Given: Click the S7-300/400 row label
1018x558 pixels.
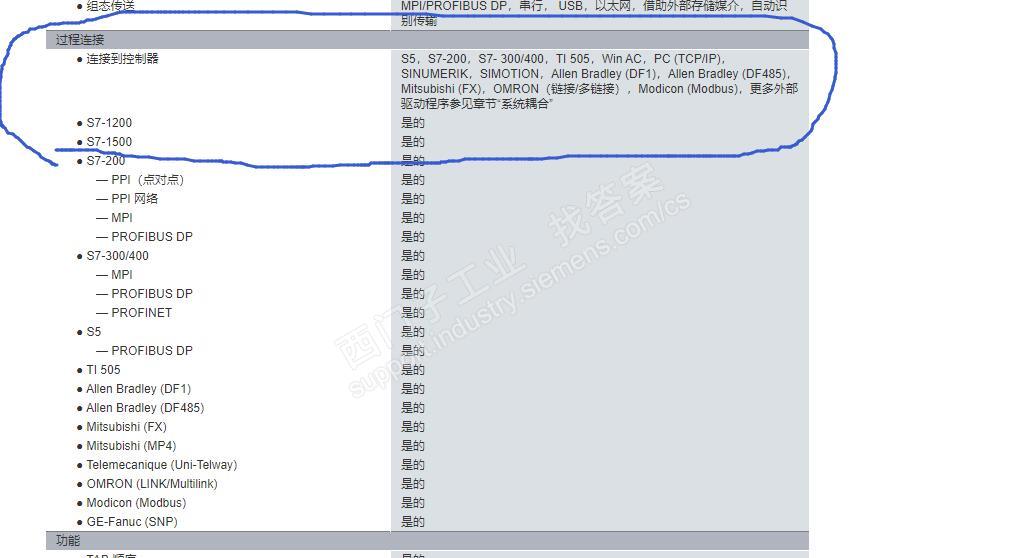Looking at the screenshot, I should [118, 256].
